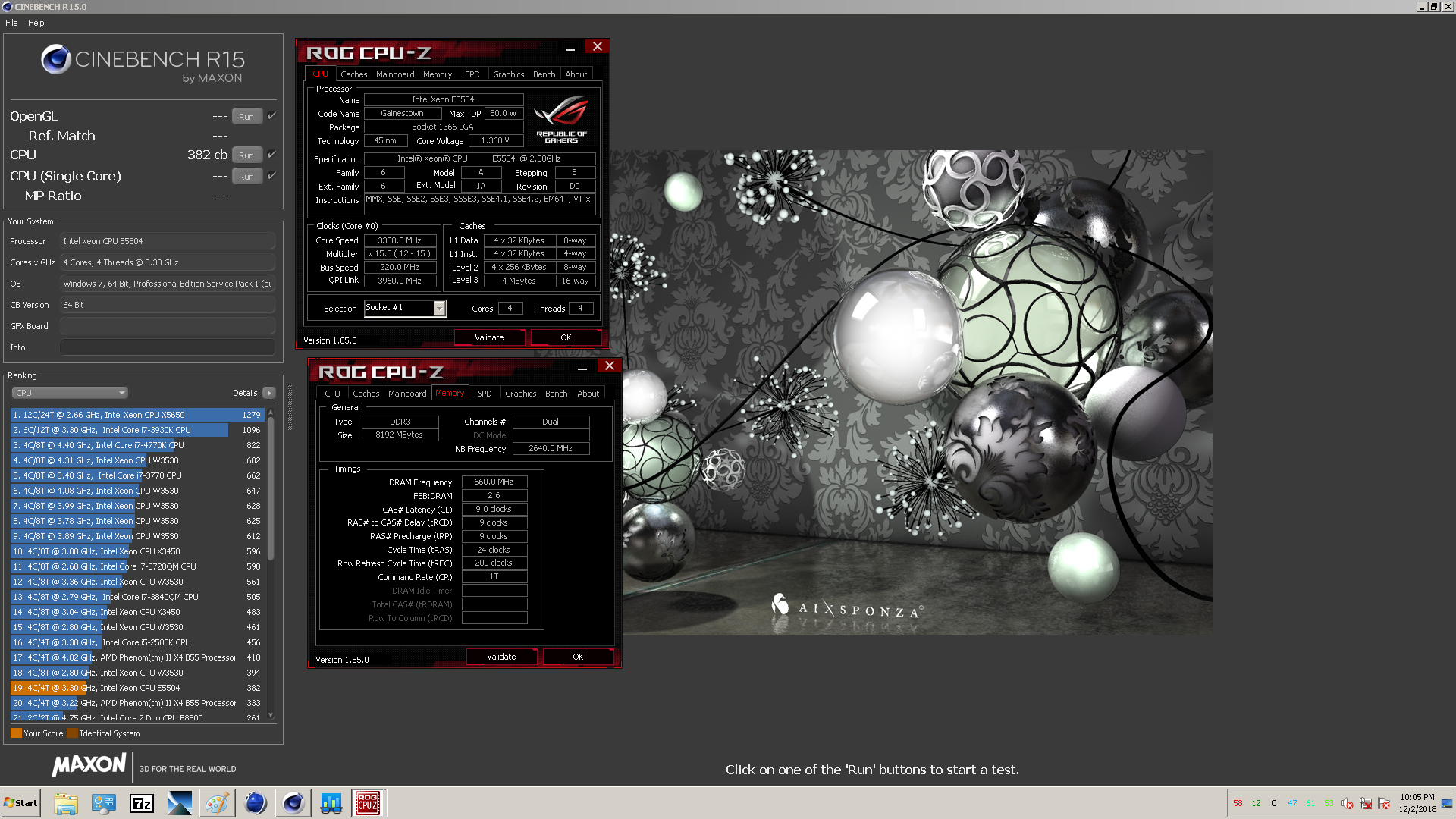Switch to SPD tab in upper CPU-Z window
This screenshot has height=819, width=1456.
pos(472,74)
